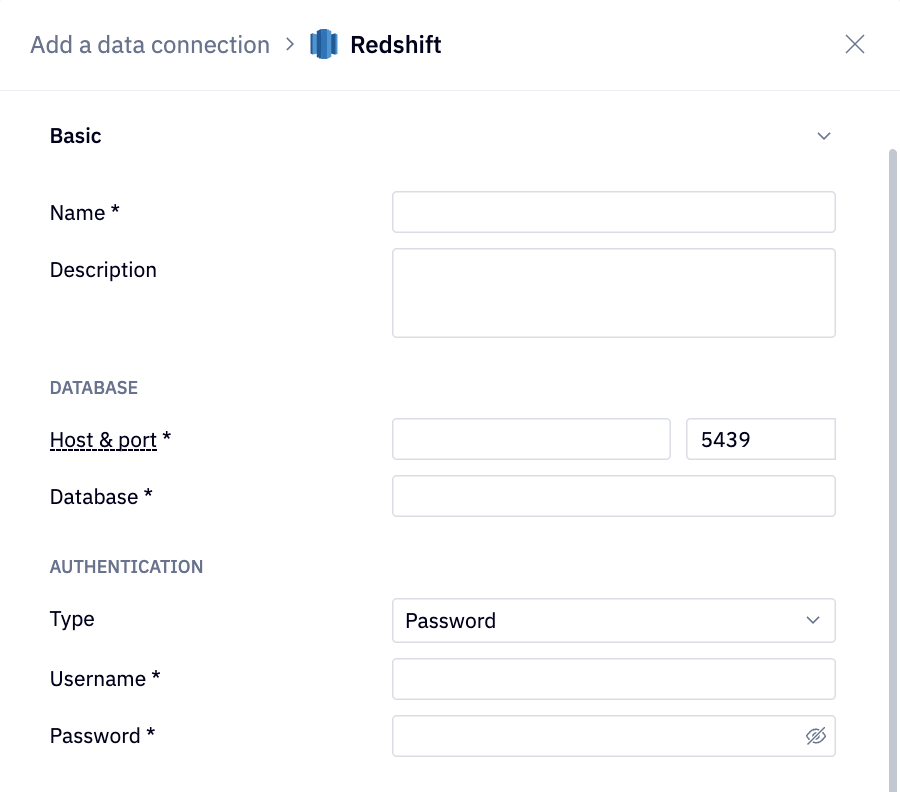Screen dimensions: 900x792
Task: Navigate back via Add a data connection
Action: pos(150,44)
